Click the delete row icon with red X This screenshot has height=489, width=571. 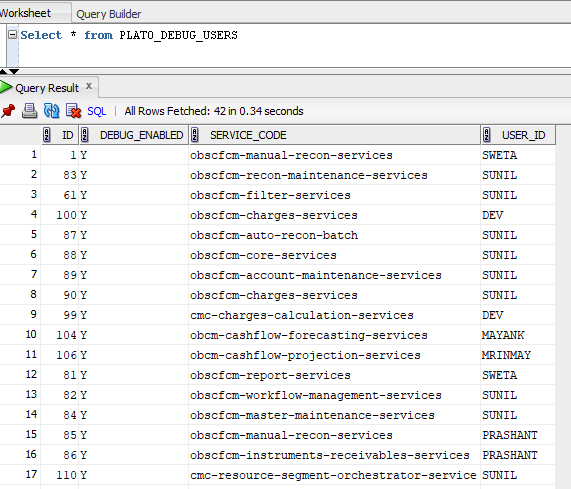(x=73, y=111)
